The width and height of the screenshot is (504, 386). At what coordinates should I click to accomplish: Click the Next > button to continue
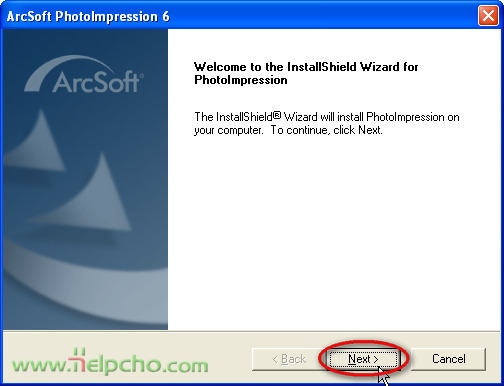click(x=364, y=359)
